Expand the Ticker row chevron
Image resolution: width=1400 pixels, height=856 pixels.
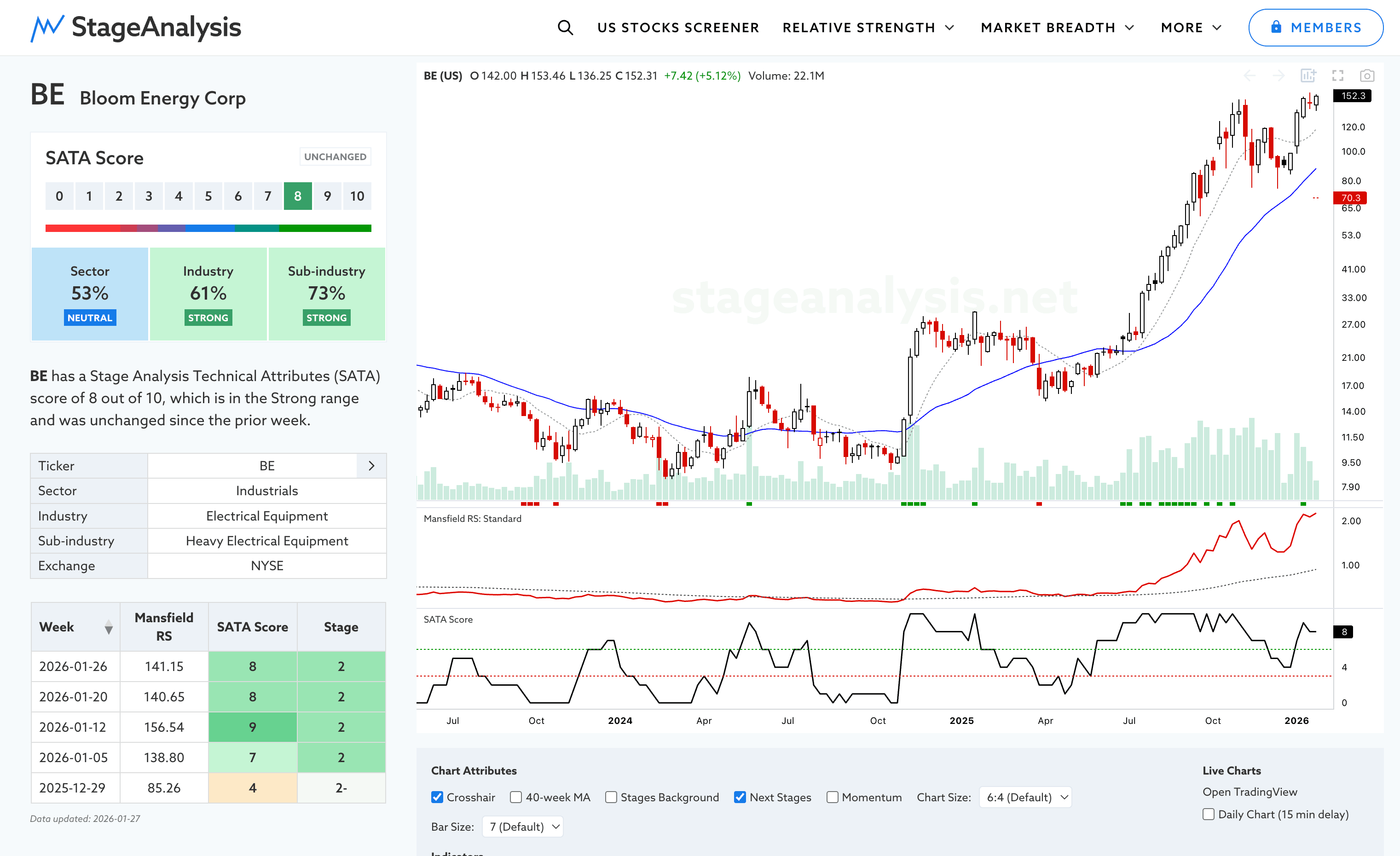tap(371, 466)
